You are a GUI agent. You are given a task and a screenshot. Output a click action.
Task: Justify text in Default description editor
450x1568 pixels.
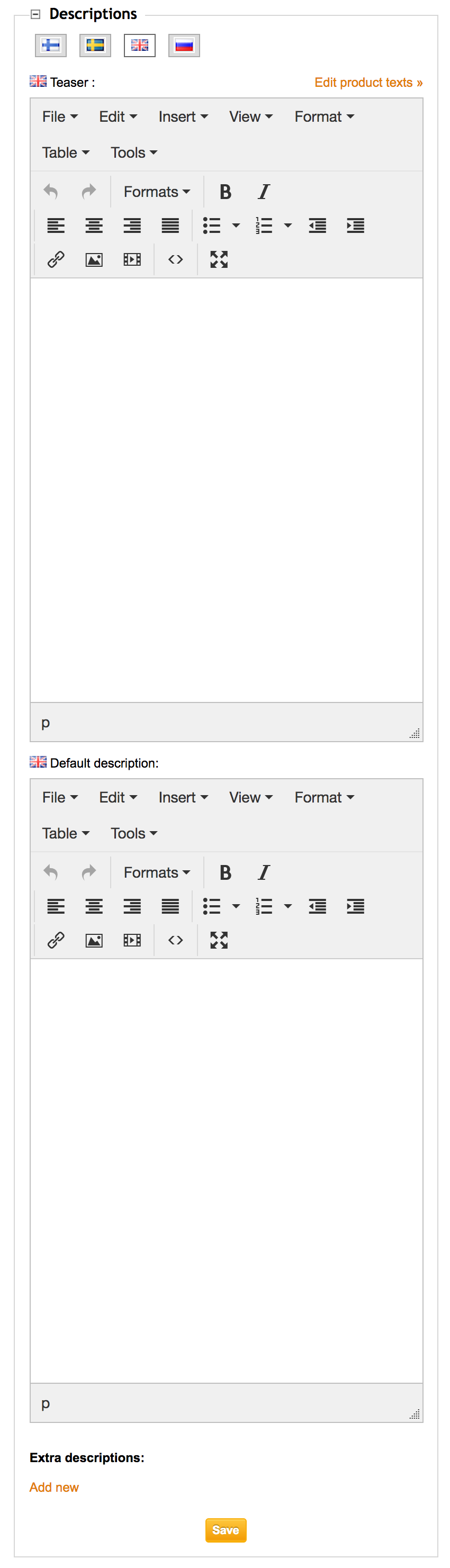tap(170, 906)
